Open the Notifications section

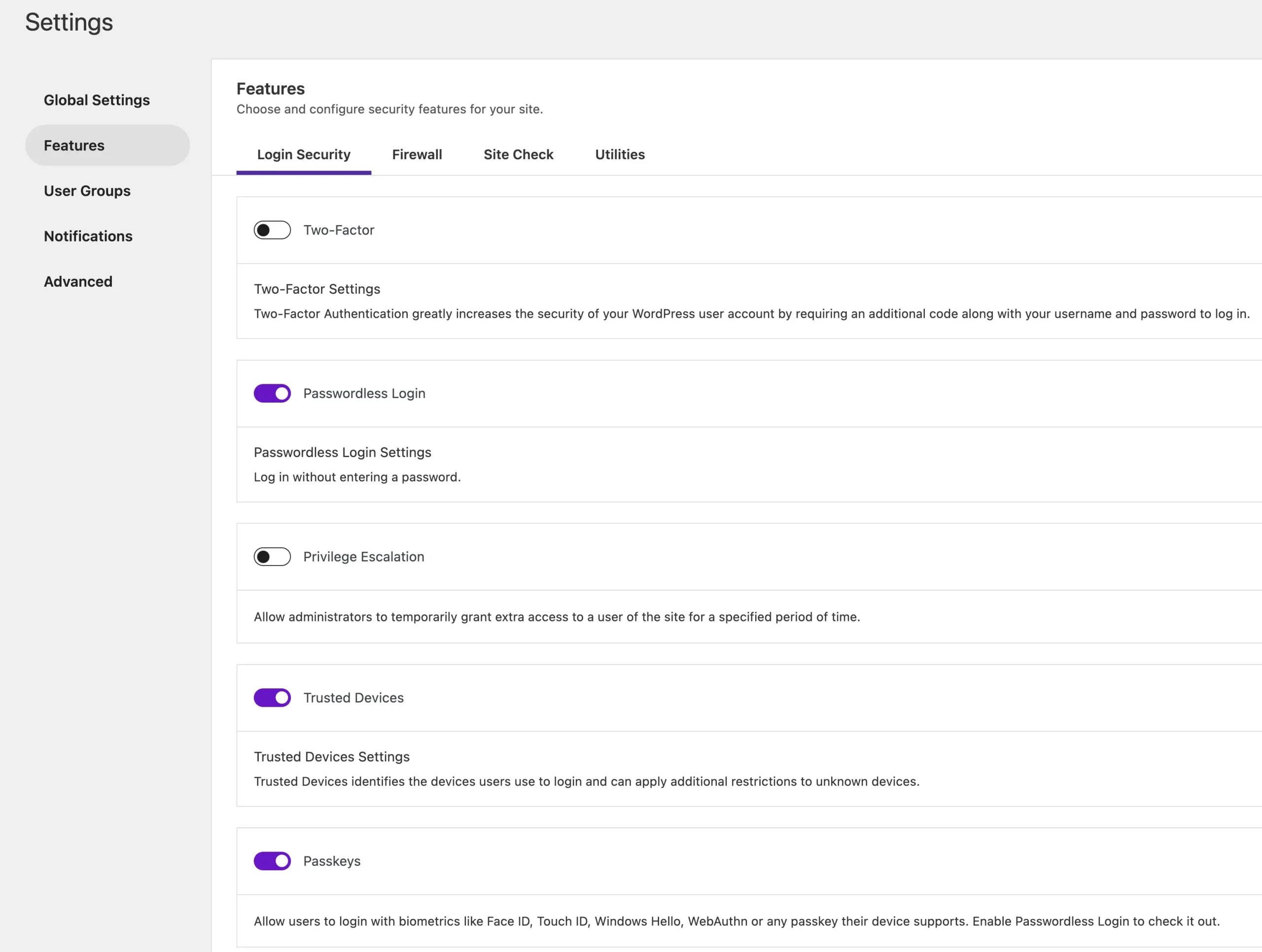point(88,236)
